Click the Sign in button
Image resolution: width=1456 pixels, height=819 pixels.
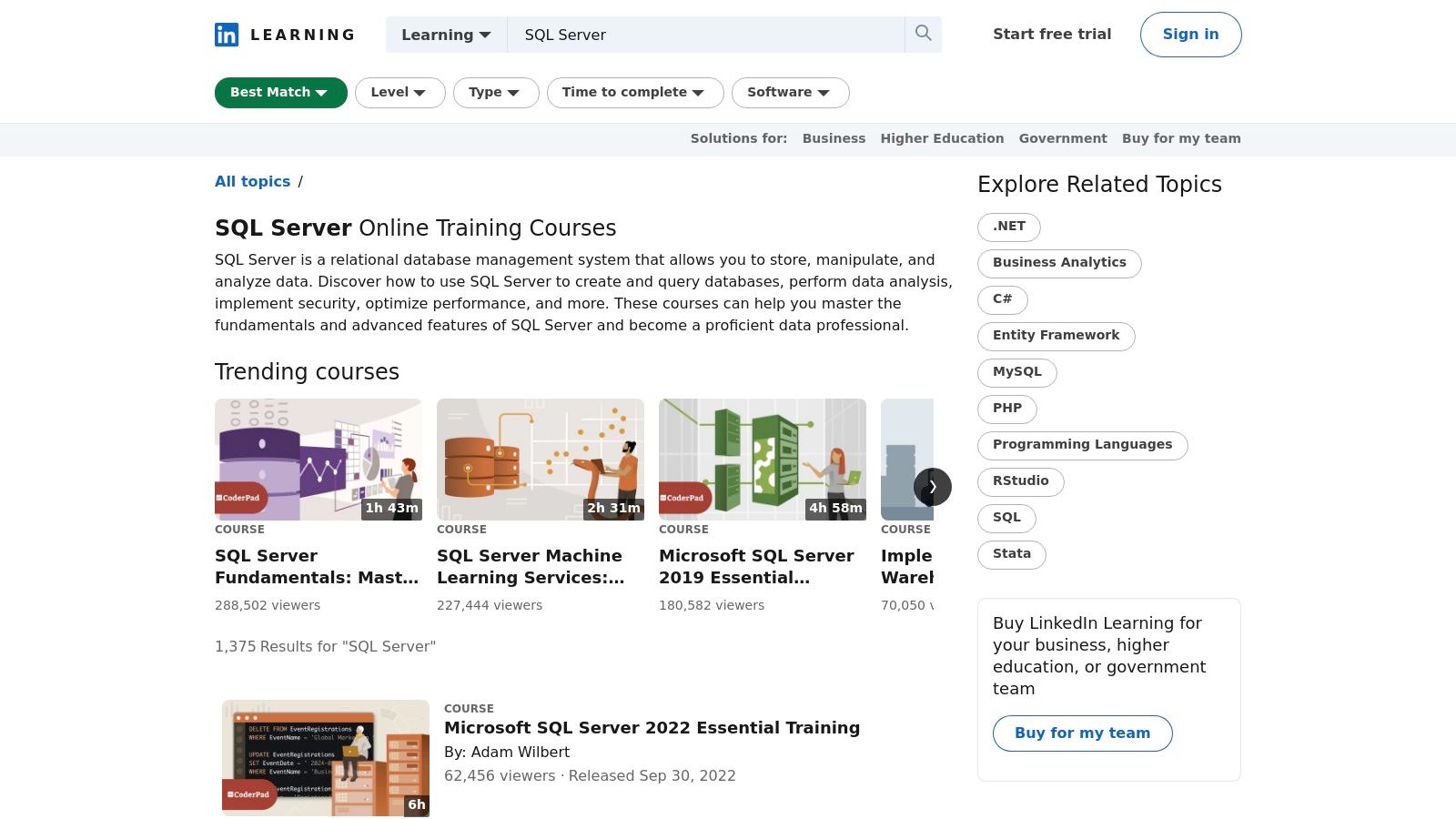pos(1191,35)
